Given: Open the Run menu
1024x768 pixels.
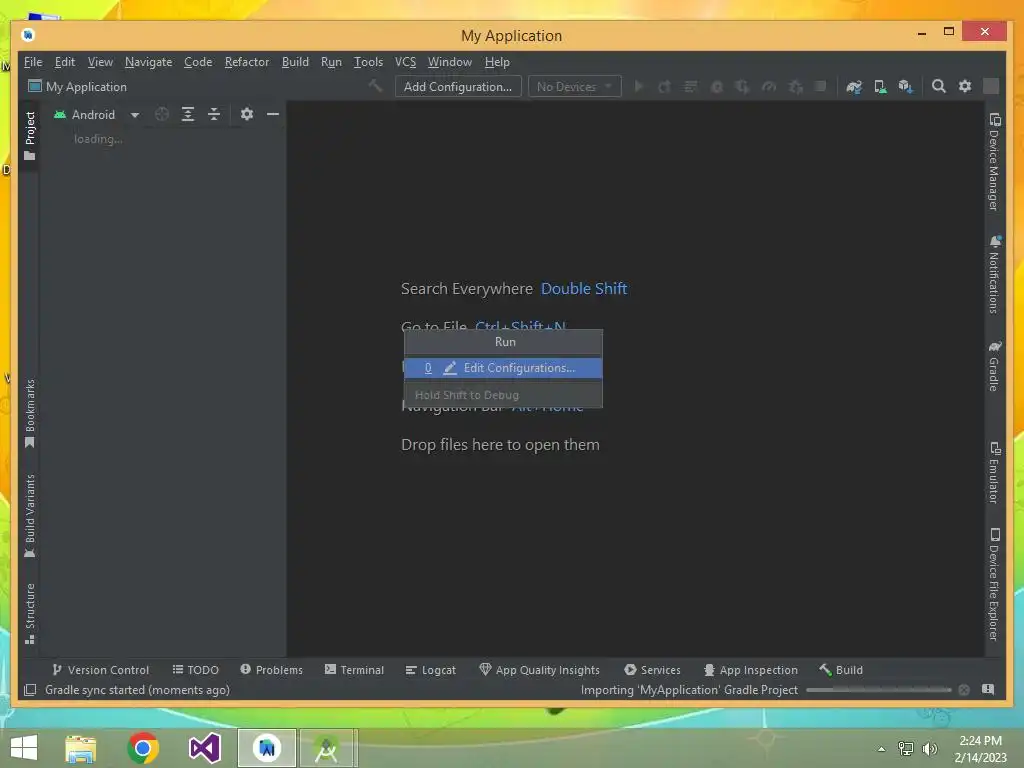Looking at the screenshot, I should pyautogui.click(x=331, y=62).
